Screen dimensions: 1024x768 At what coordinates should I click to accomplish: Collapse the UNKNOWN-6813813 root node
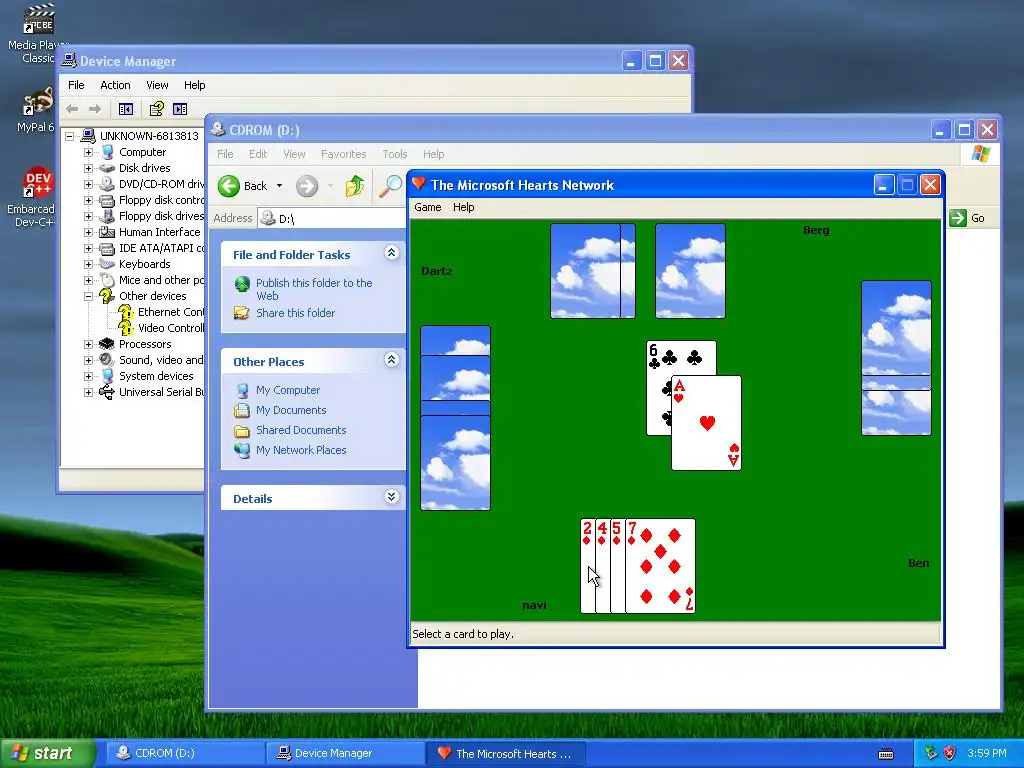69,136
